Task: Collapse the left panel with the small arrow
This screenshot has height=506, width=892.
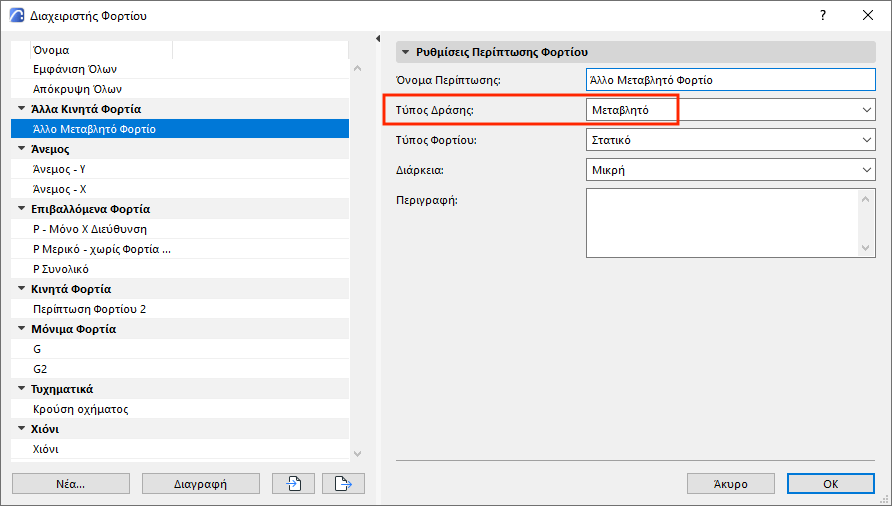Action: (x=378, y=39)
